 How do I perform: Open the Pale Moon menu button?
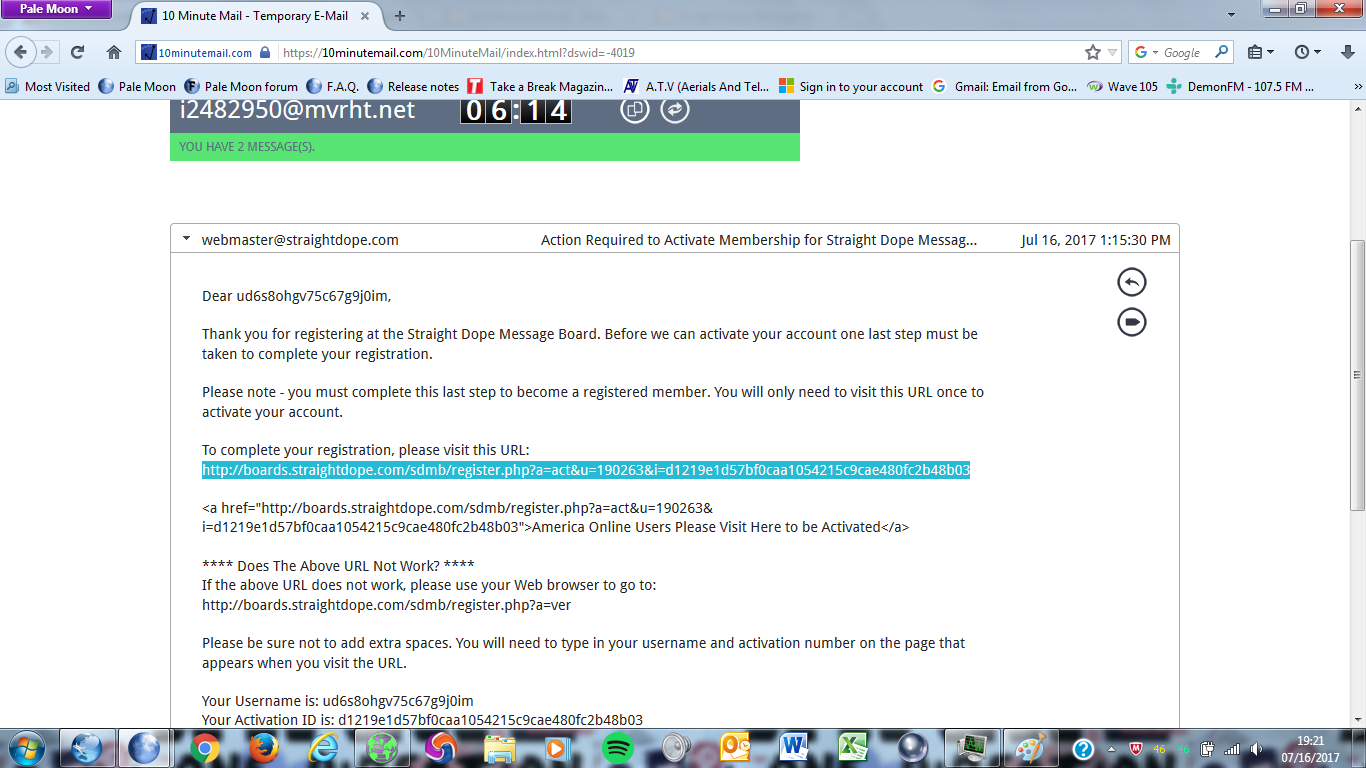55,9
